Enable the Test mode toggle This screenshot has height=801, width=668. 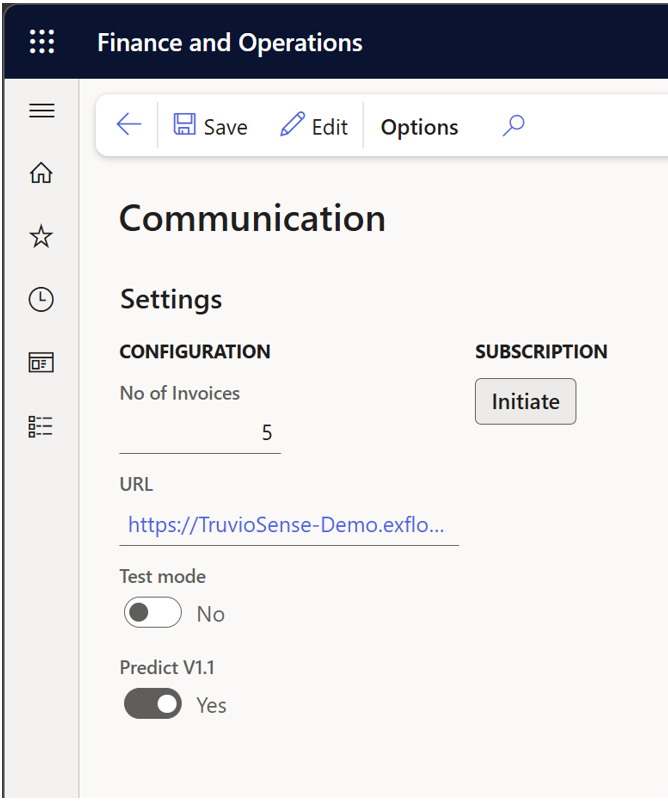pyautogui.click(x=153, y=612)
